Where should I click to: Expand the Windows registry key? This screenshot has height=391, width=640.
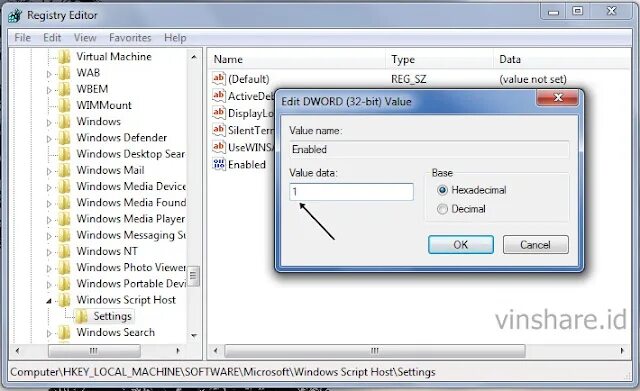[49, 123]
